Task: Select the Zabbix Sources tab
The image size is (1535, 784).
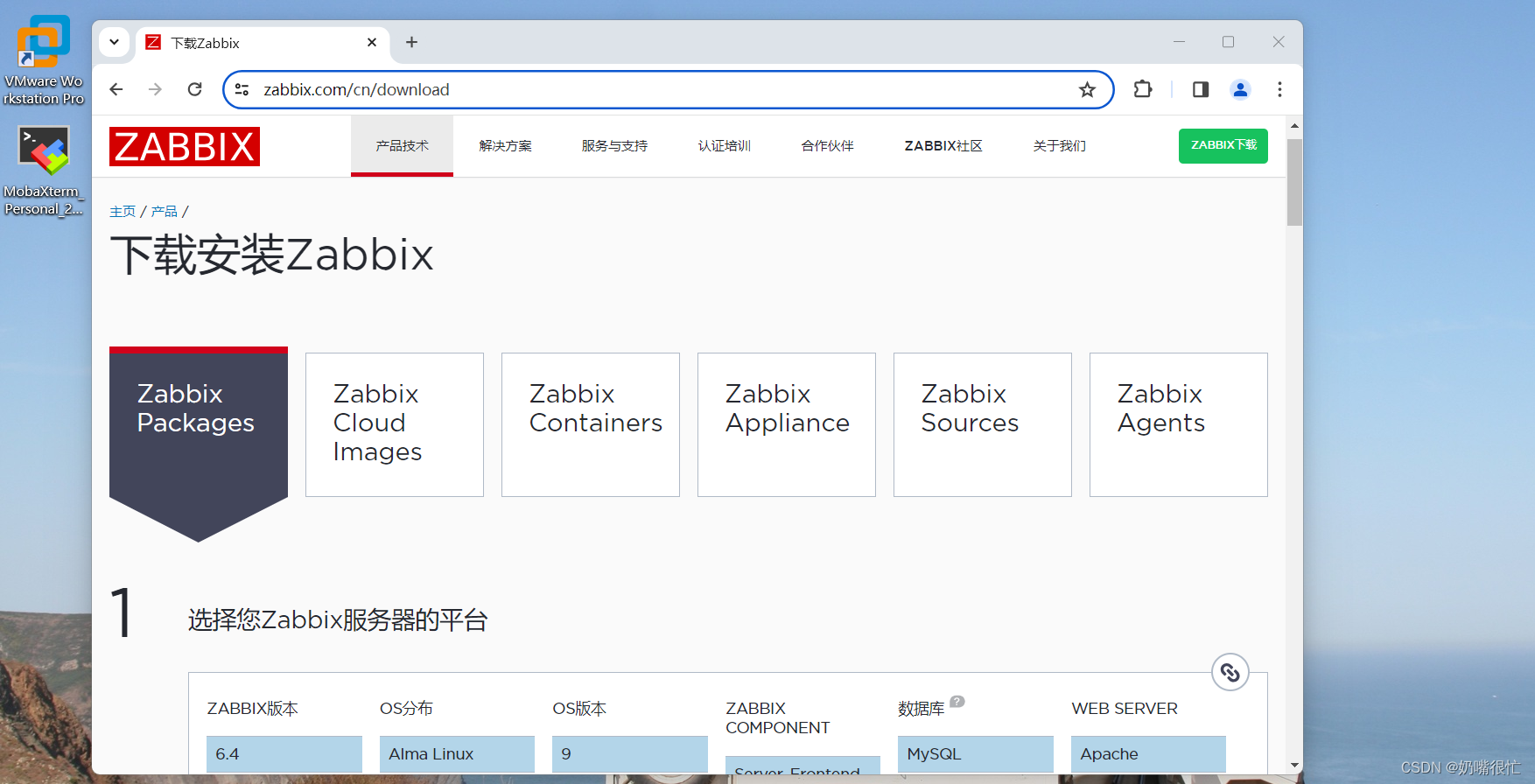Action: pyautogui.click(x=983, y=424)
